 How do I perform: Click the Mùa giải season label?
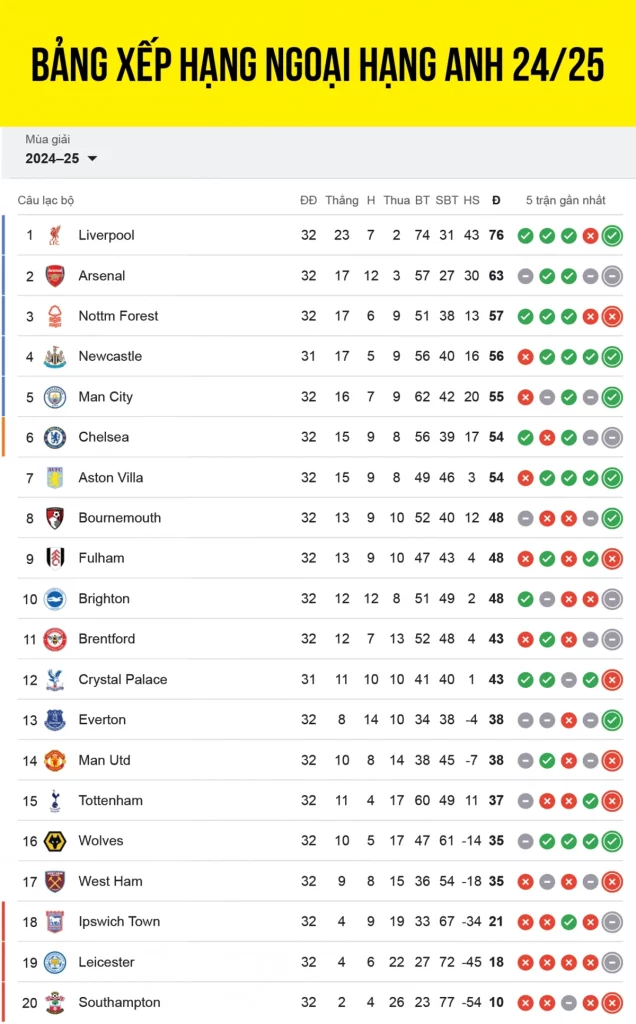click(x=48, y=139)
